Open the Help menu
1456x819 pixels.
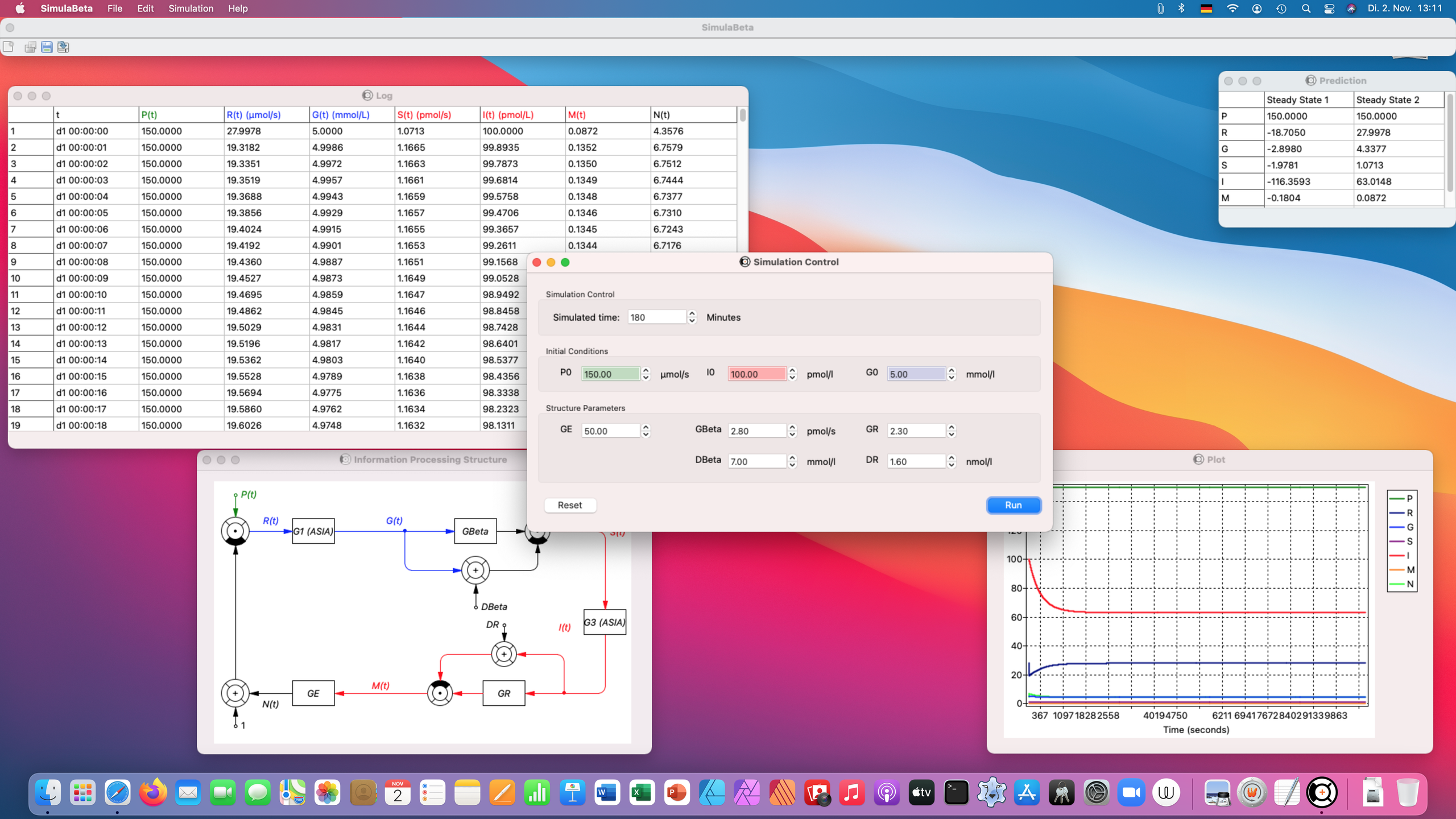pyautogui.click(x=238, y=9)
